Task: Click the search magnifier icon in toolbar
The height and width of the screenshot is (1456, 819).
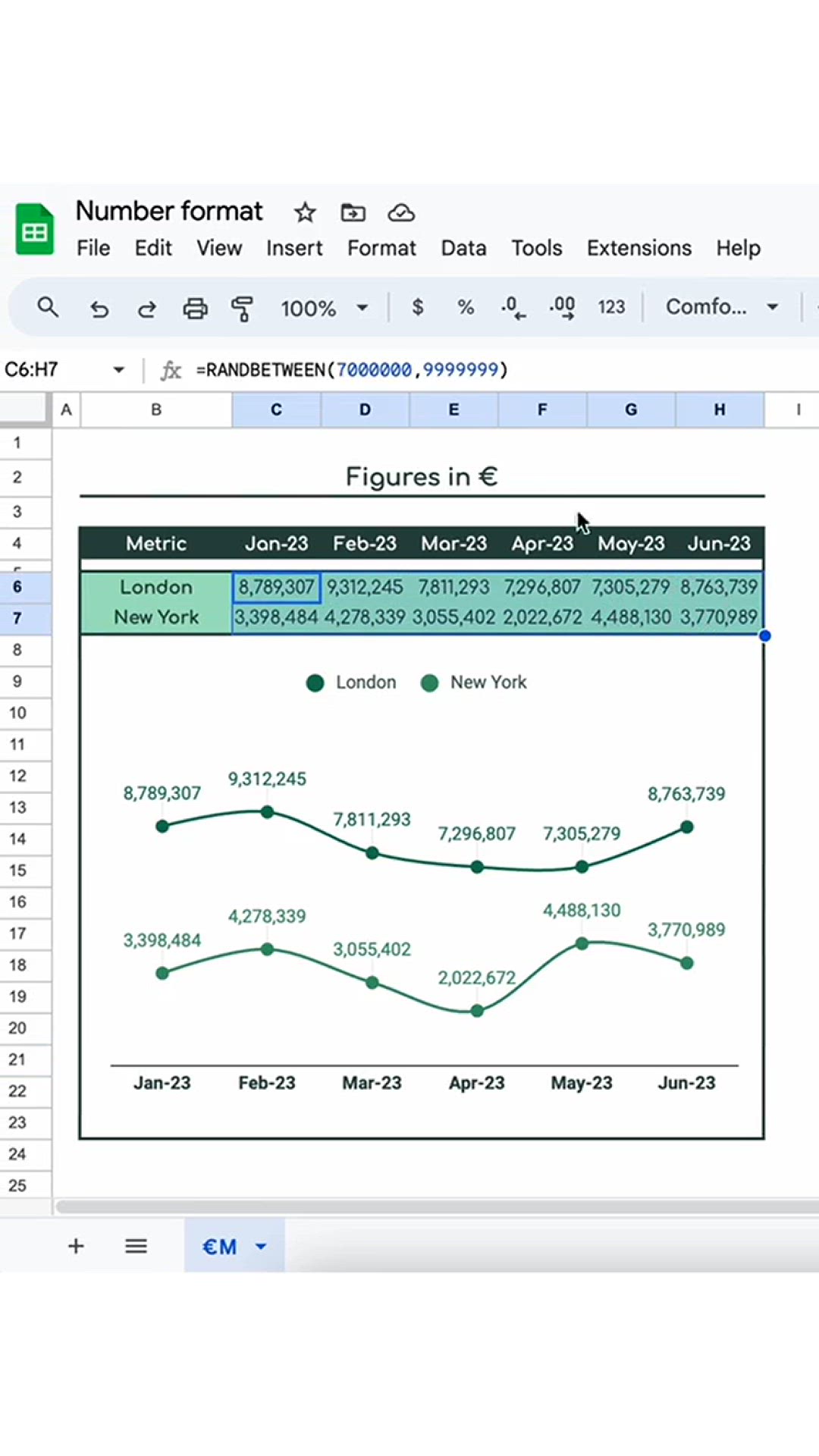Action: tap(48, 308)
